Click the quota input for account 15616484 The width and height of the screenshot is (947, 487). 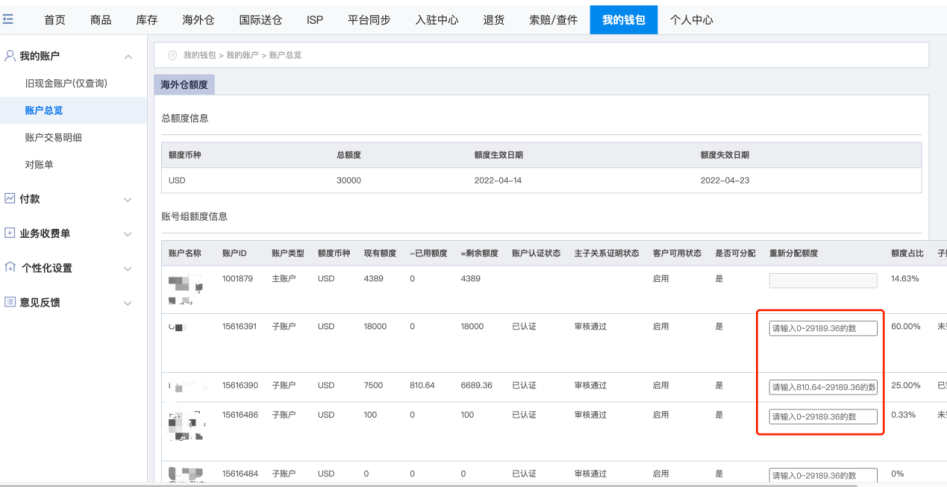tap(823, 475)
